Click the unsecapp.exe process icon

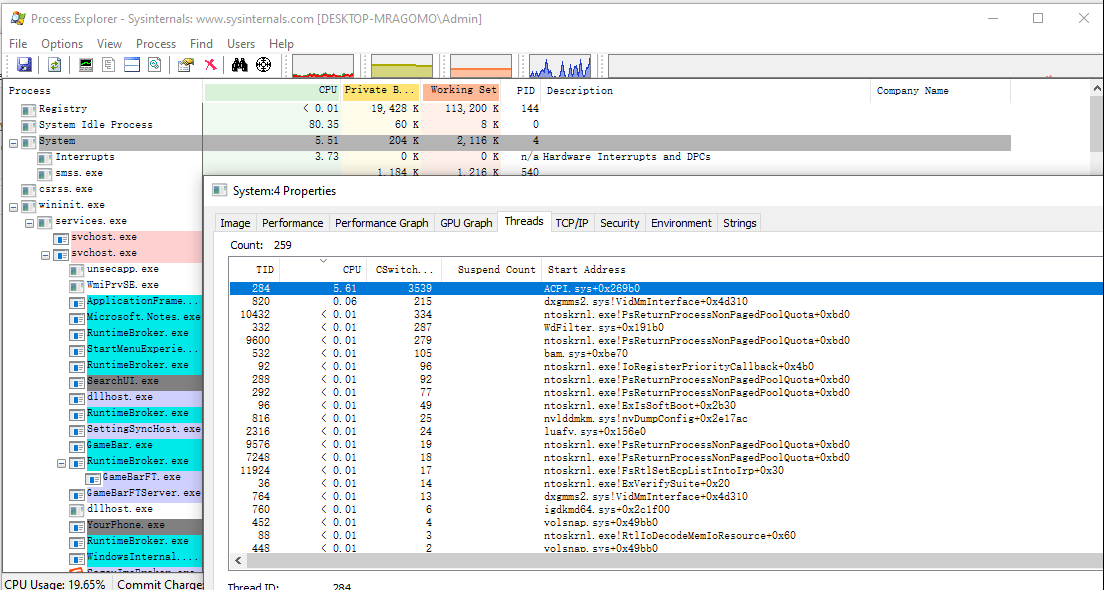77,270
